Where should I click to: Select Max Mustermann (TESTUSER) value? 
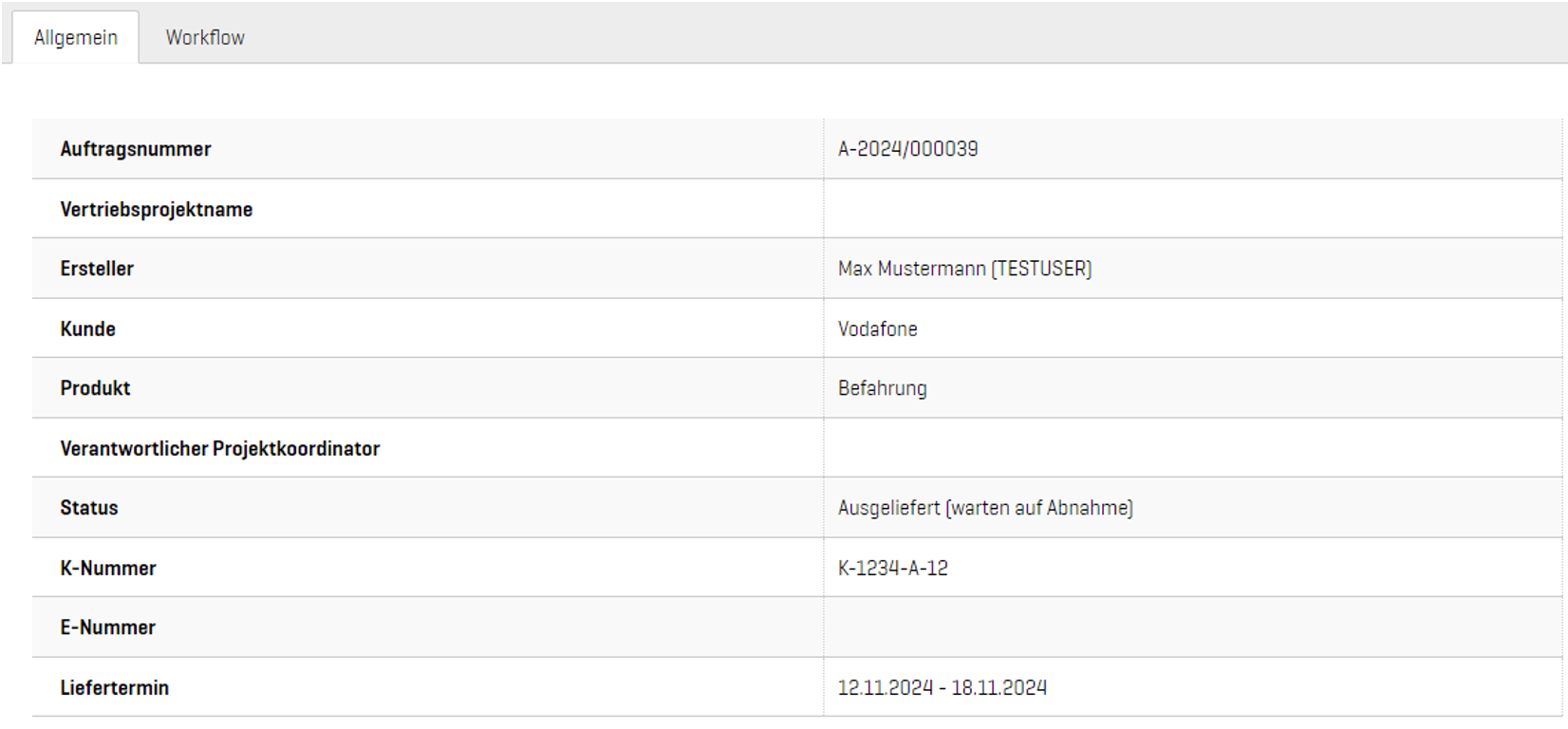pyautogui.click(x=964, y=269)
